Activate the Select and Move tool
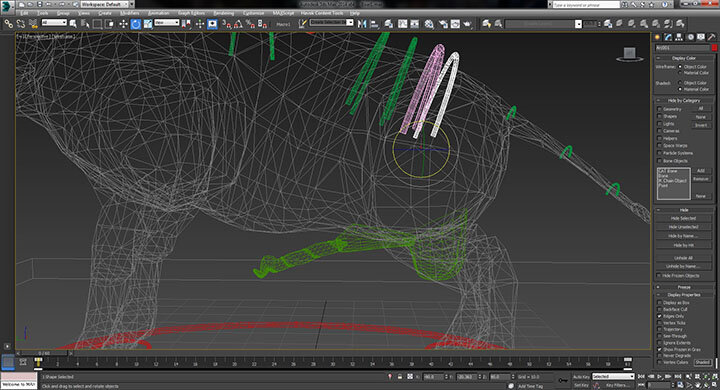Viewport: 720px width, 390px height. (123, 24)
